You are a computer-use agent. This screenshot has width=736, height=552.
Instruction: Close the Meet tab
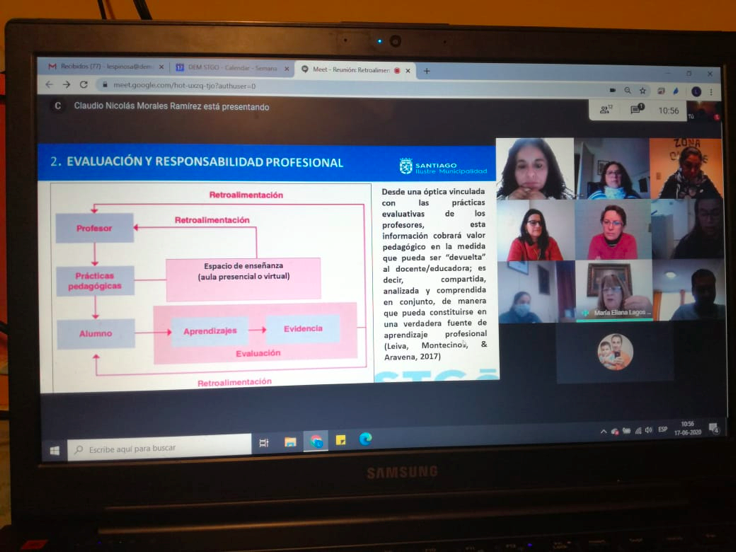(x=408, y=71)
